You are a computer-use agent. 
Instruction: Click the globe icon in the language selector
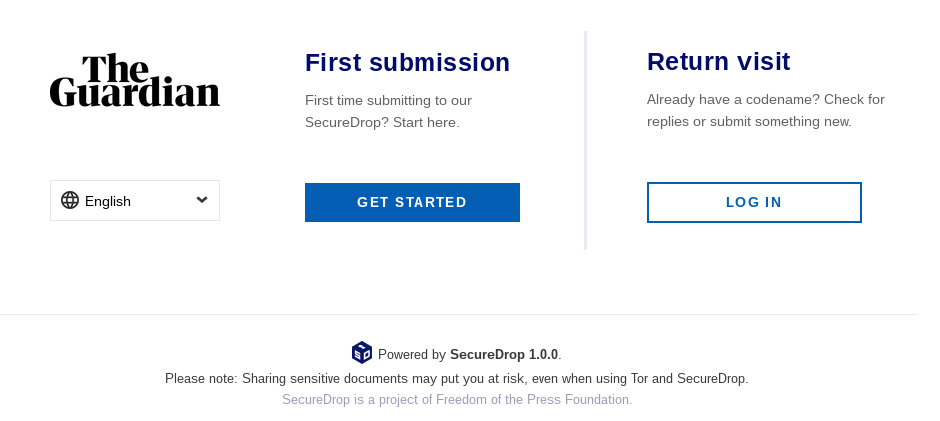point(70,200)
